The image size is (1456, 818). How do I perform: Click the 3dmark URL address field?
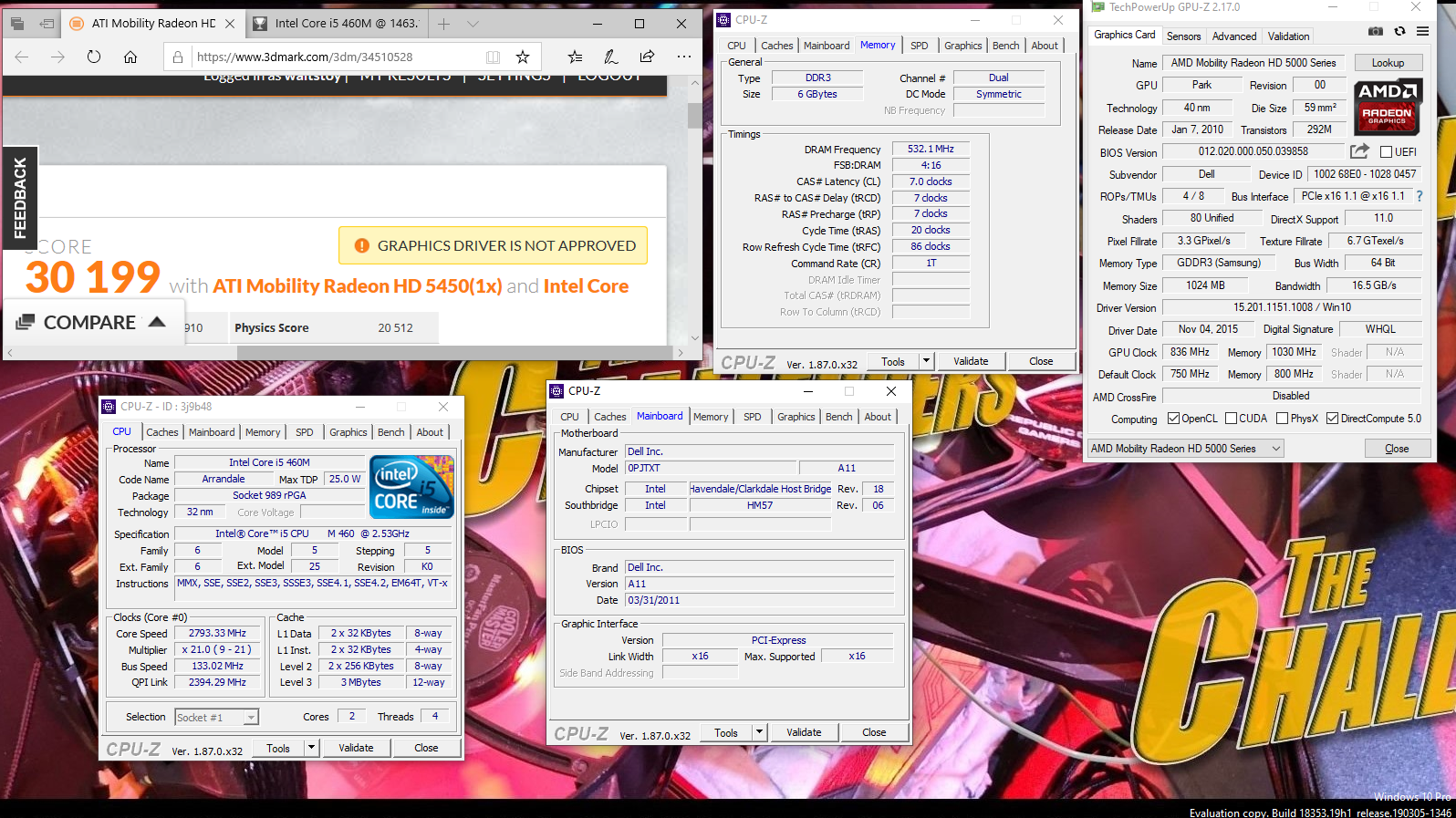(x=305, y=57)
